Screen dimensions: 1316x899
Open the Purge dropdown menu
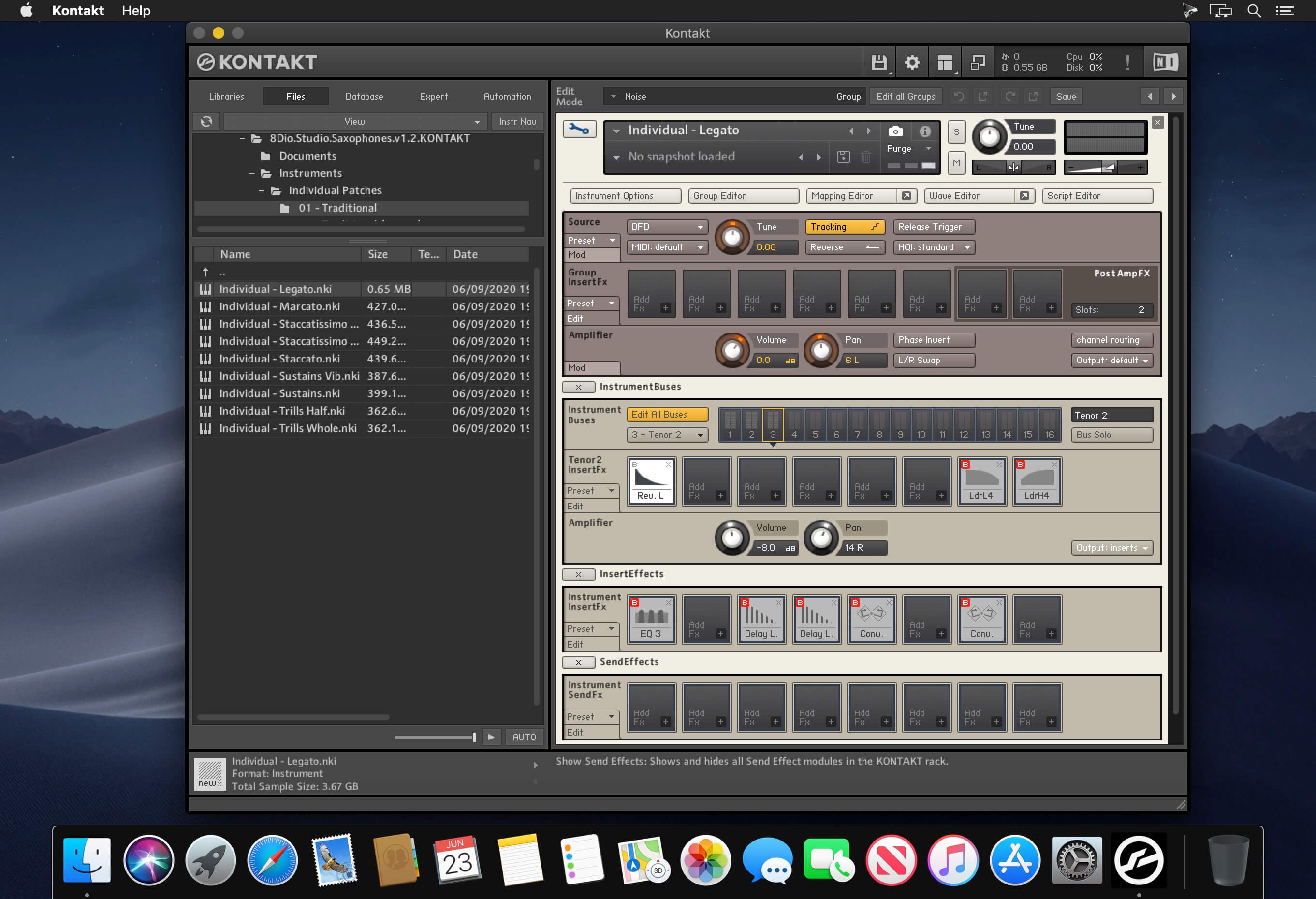(x=909, y=148)
